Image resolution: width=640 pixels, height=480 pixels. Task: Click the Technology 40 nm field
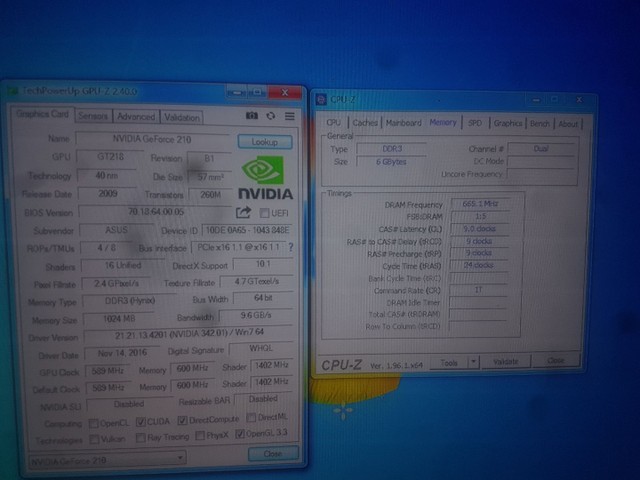pos(107,176)
